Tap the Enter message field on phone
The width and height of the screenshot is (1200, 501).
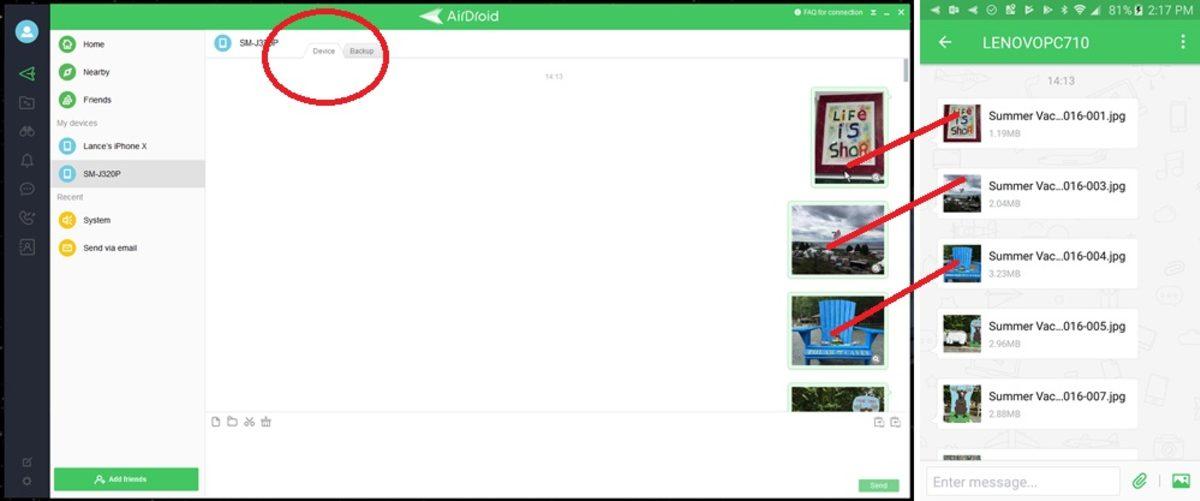click(x=1022, y=482)
